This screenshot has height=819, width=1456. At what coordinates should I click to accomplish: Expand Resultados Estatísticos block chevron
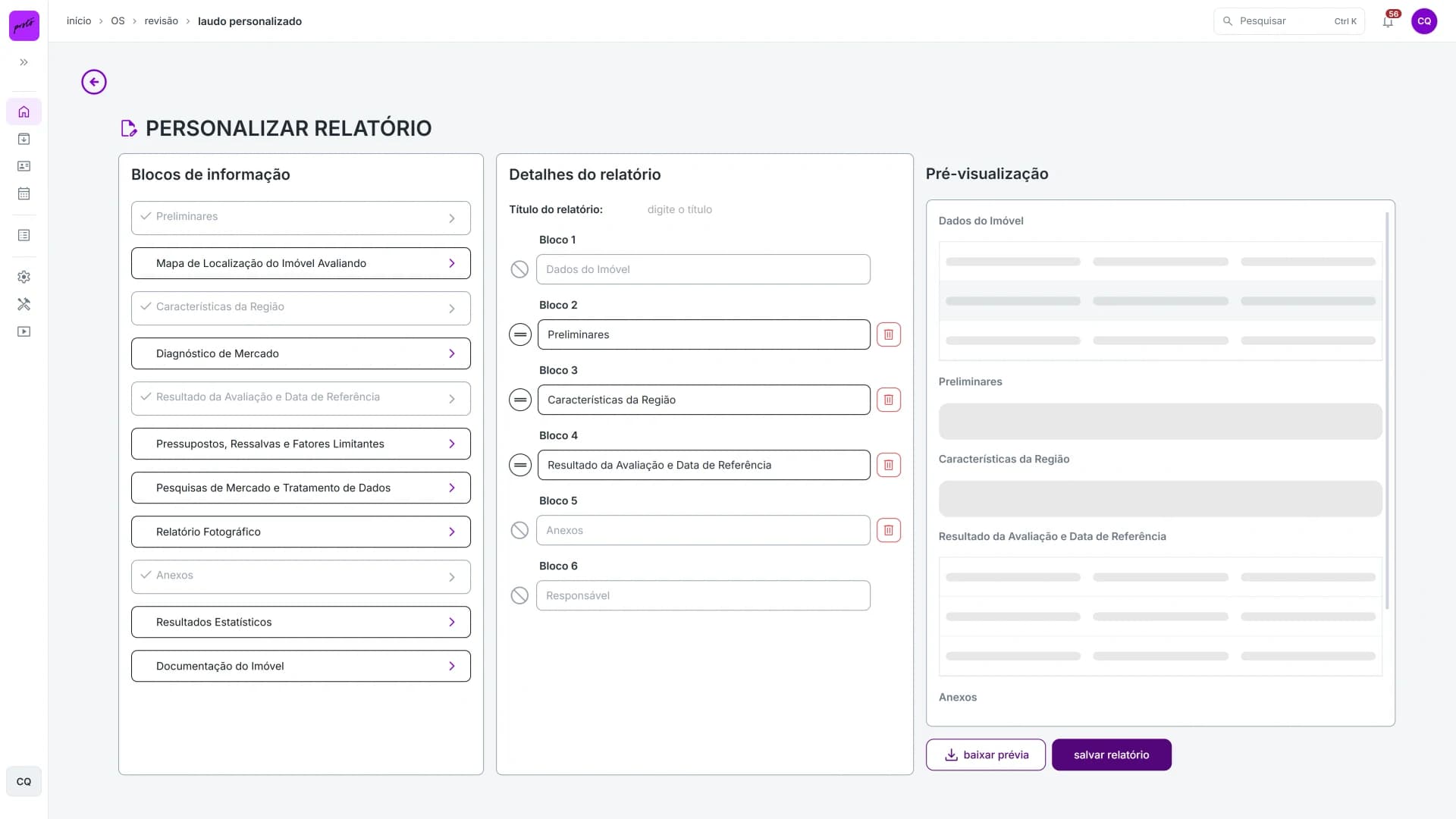pos(452,622)
